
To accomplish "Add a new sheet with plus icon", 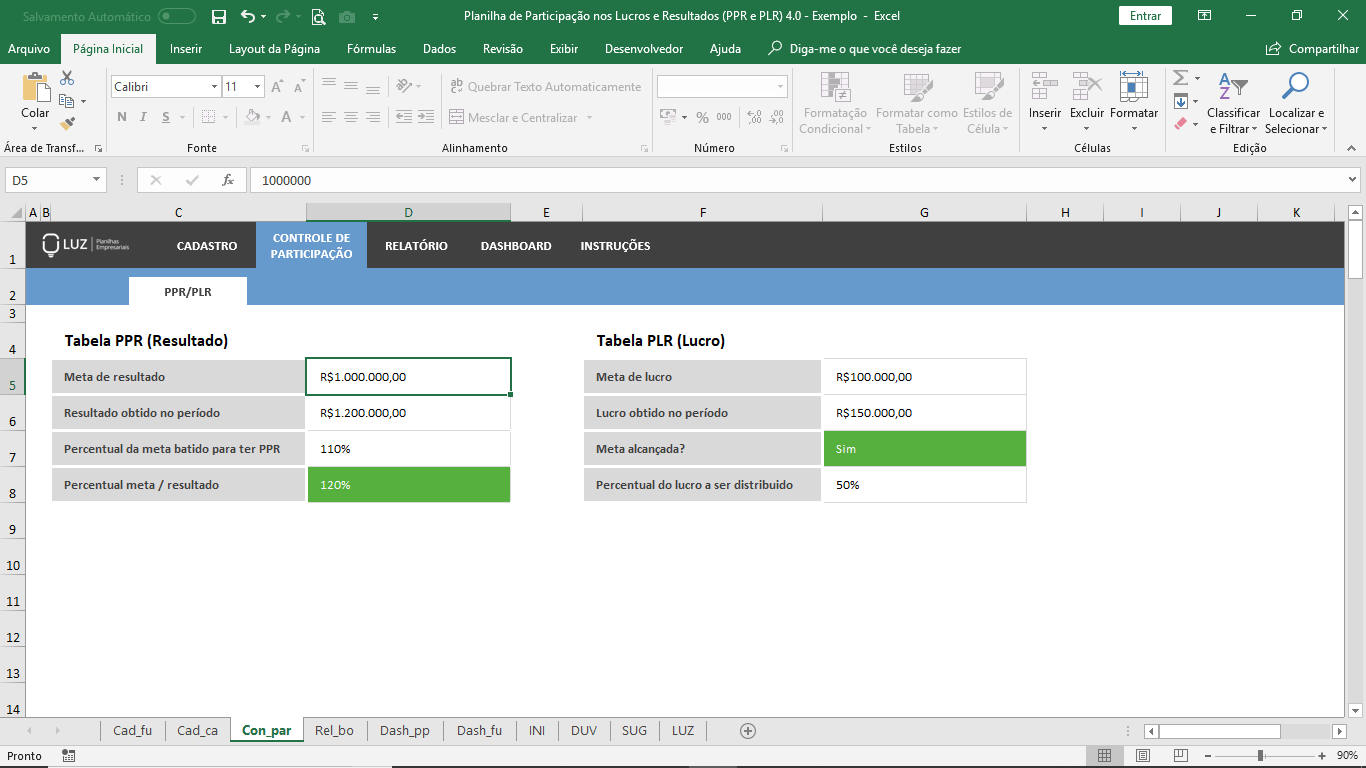I will point(747,731).
